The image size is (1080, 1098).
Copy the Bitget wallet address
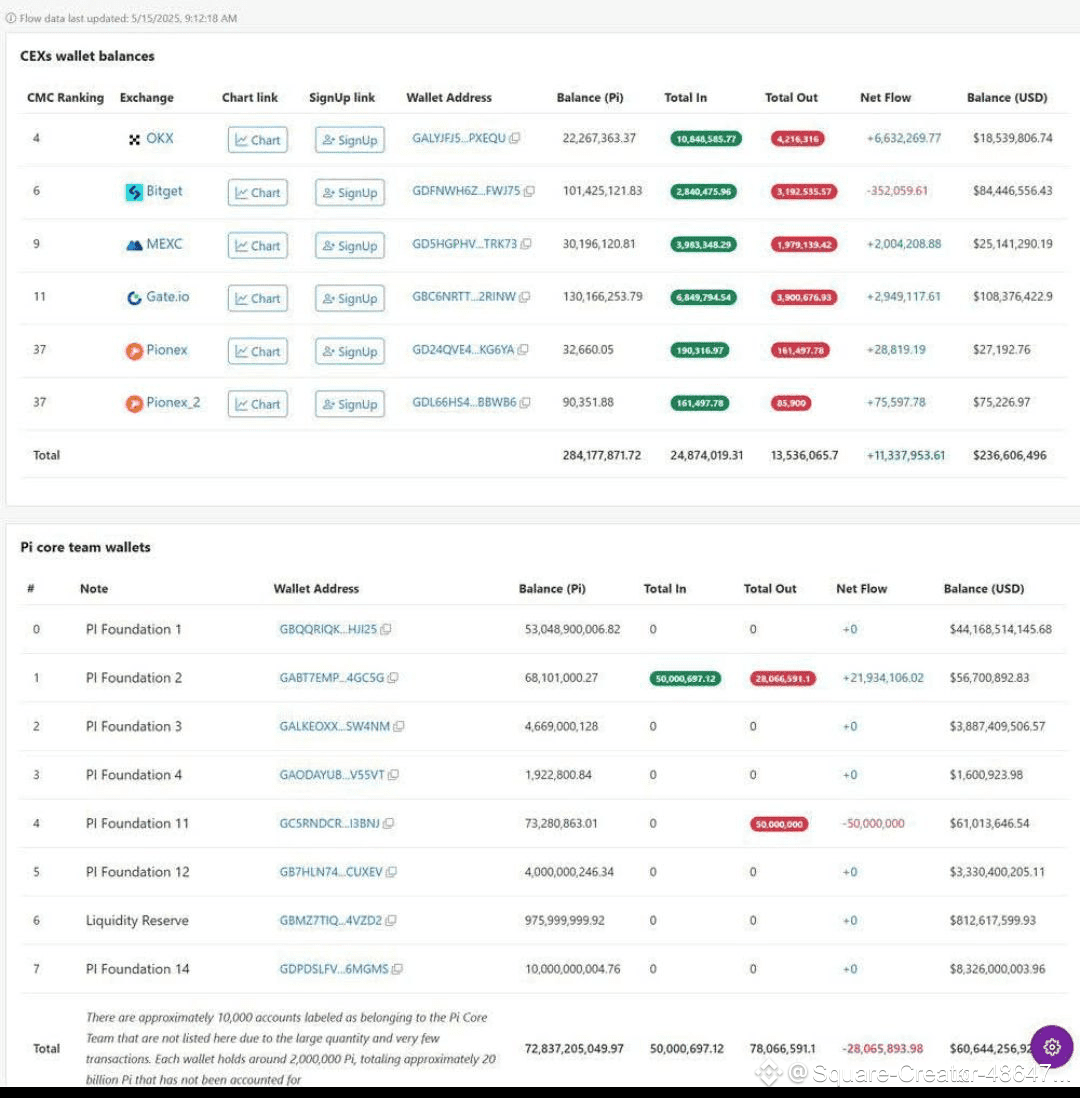pyautogui.click(x=529, y=190)
